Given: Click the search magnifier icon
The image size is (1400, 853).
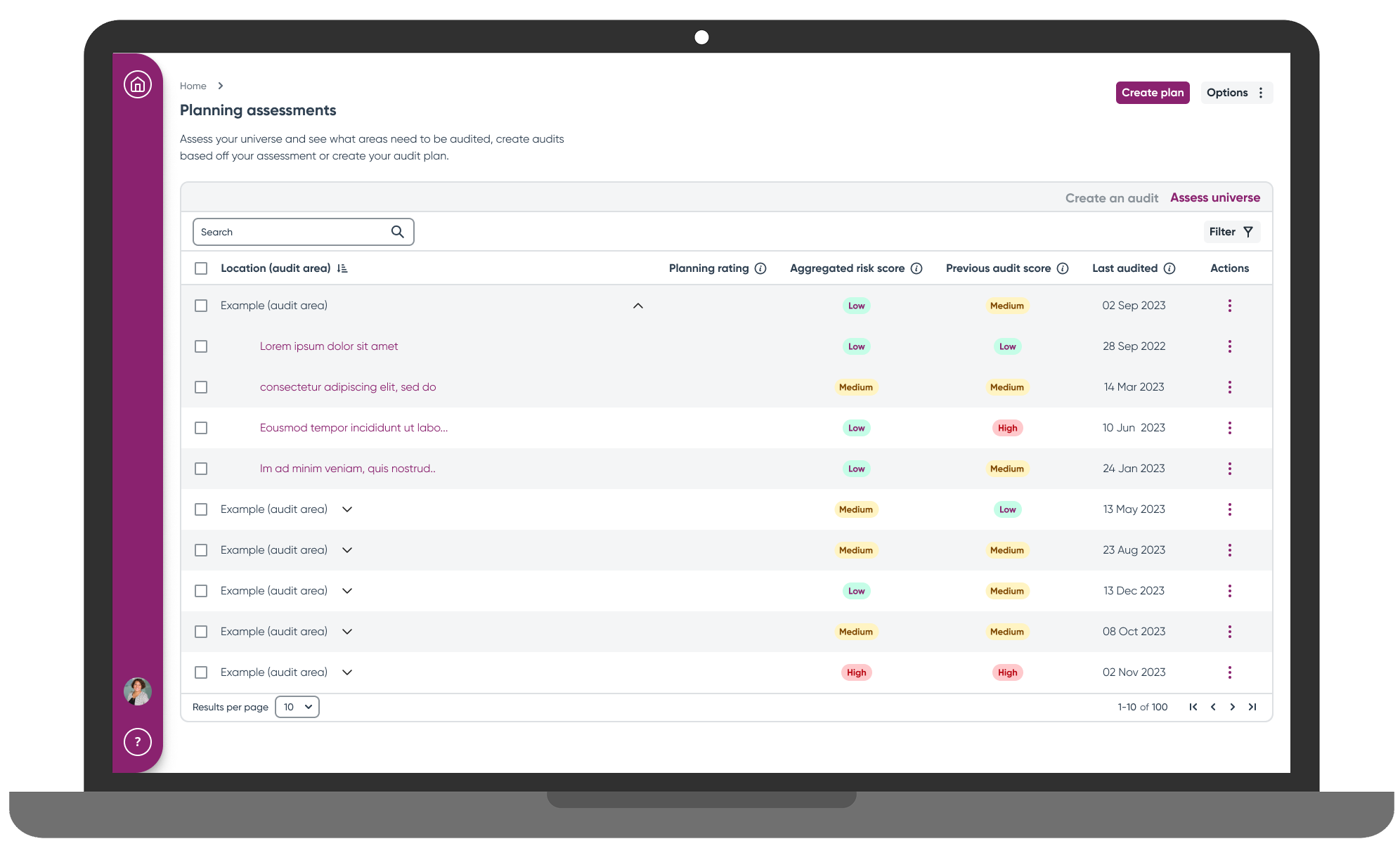Looking at the screenshot, I should (x=398, y=232).
